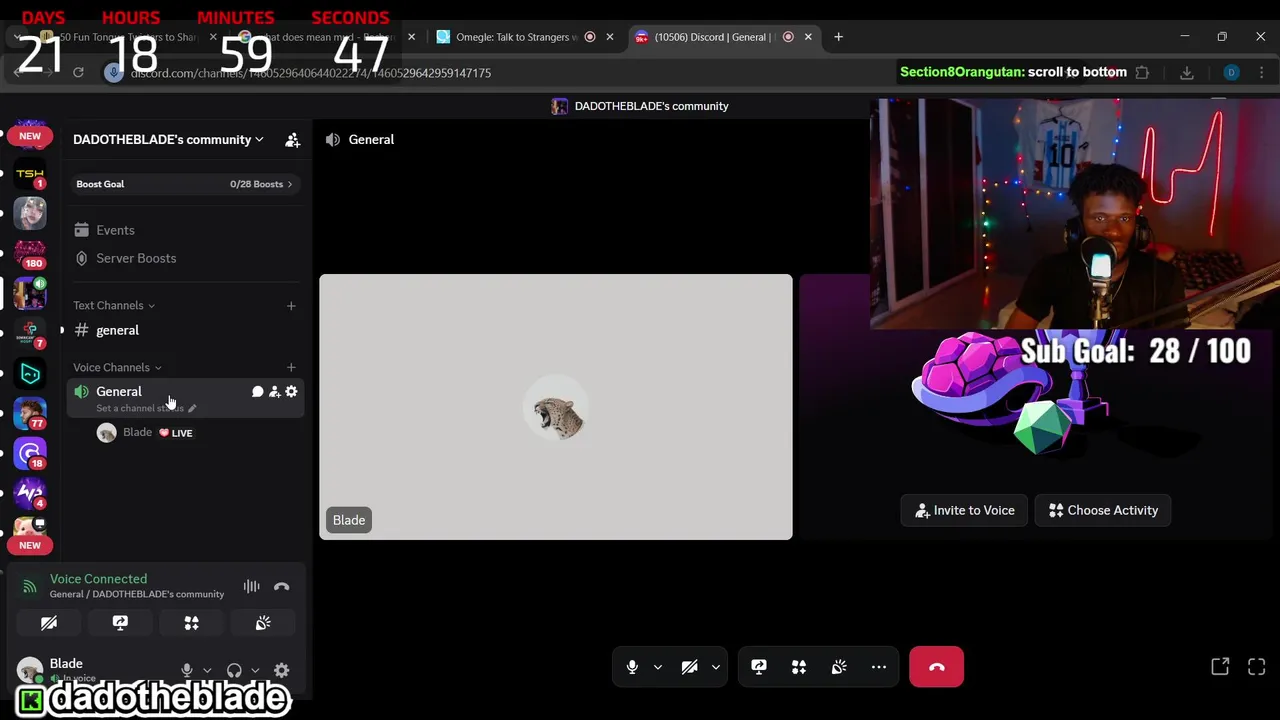Enter full screen call view

(1257, 667)
